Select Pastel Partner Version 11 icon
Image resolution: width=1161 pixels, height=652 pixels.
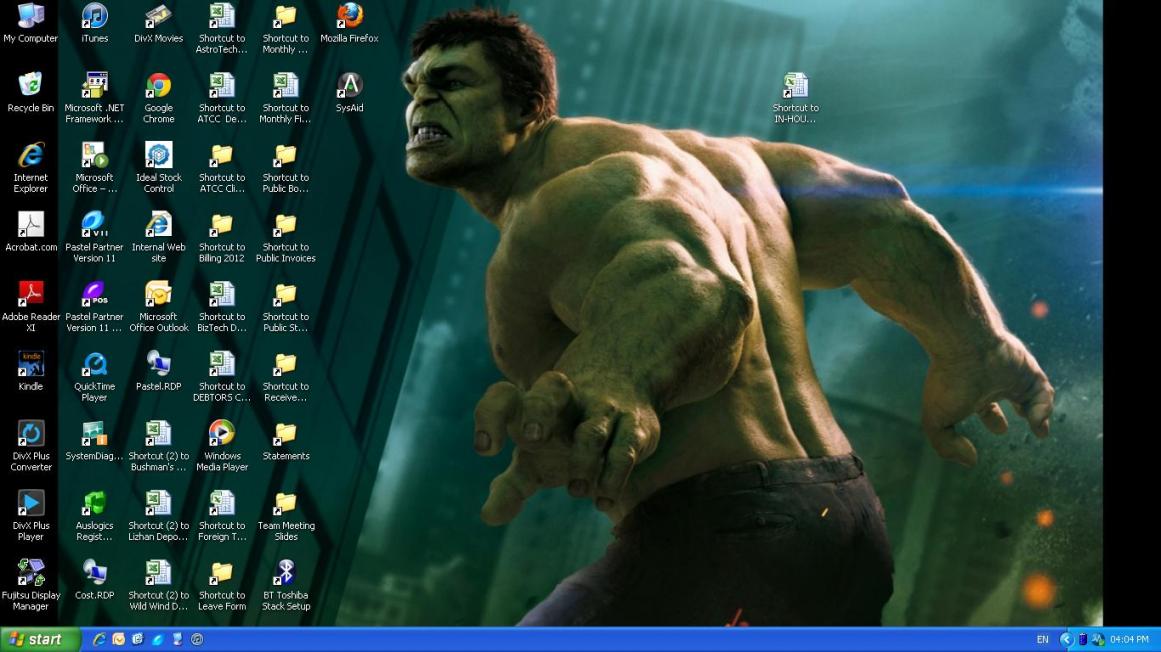[x=94, y=224]
